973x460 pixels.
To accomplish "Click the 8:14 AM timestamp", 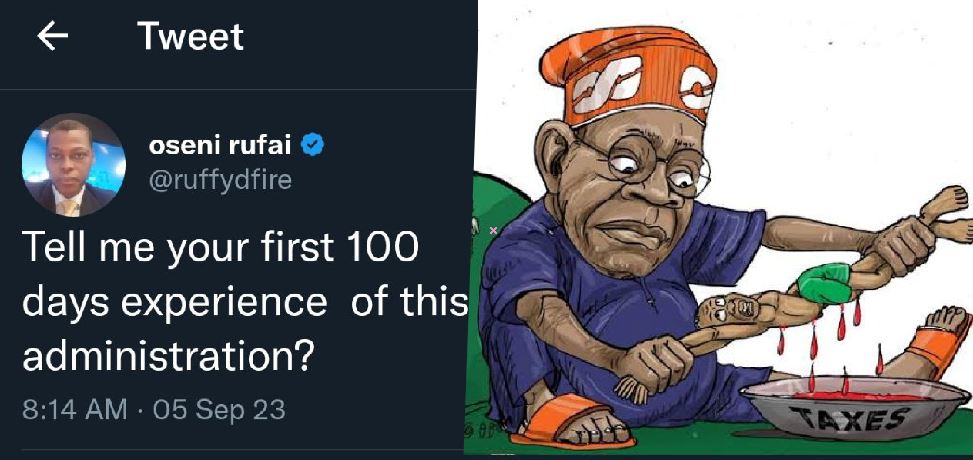I will [x=74, y=411].
